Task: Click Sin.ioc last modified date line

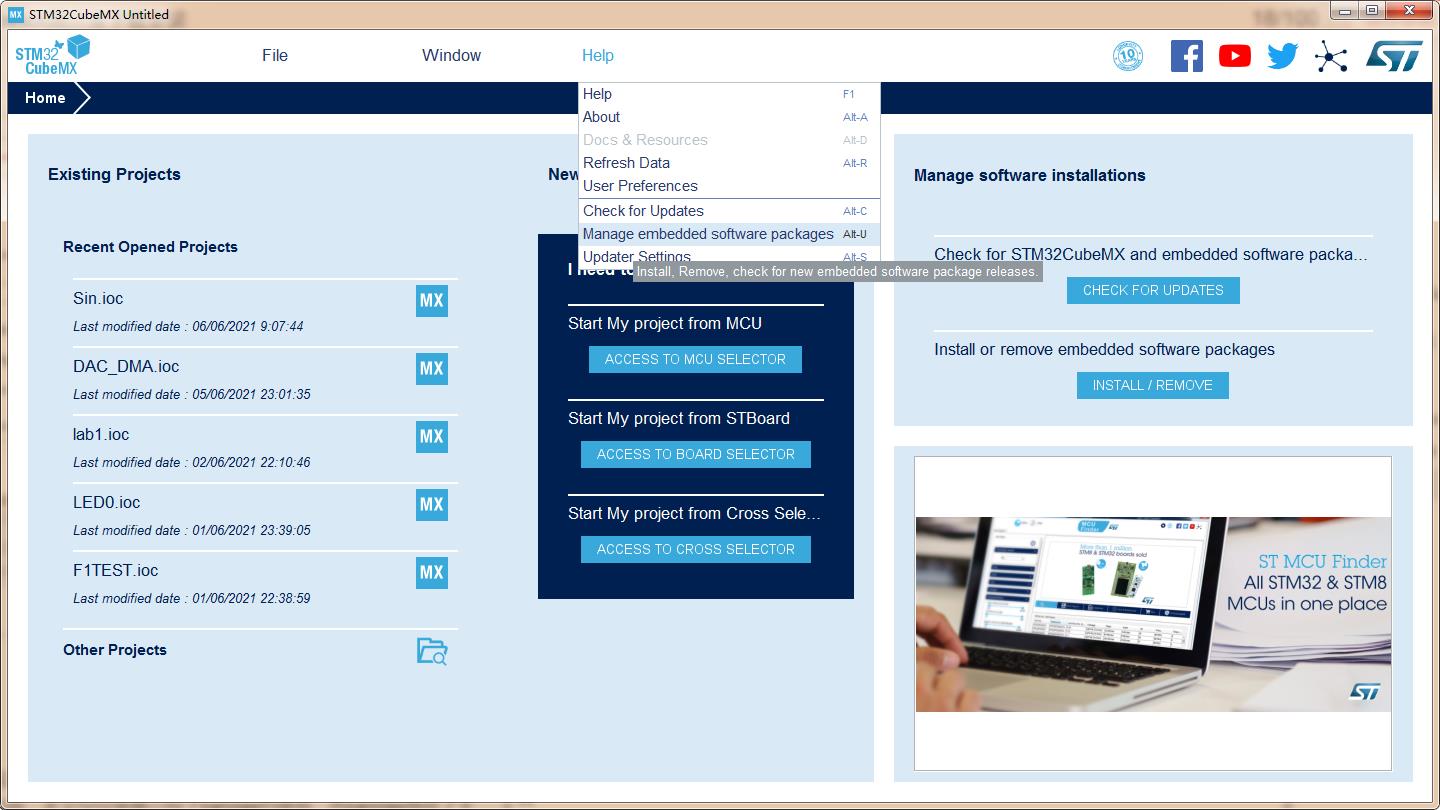Action: click(x=188, y=326)
